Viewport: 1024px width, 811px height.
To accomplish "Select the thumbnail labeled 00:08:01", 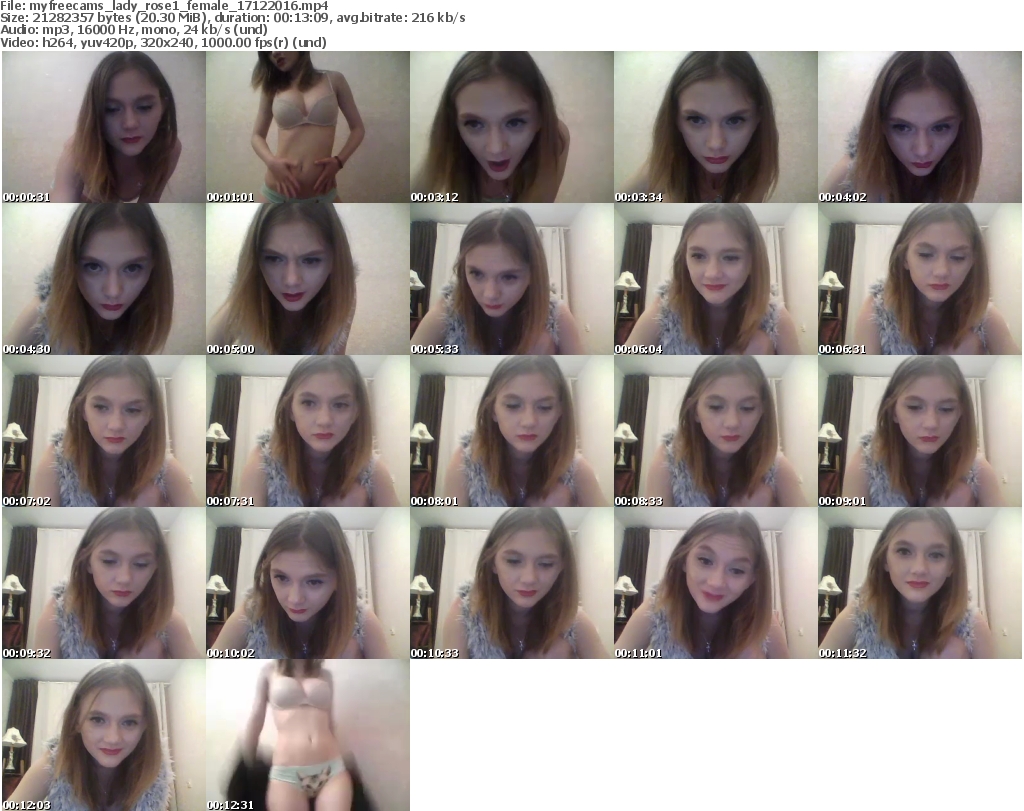I will coord(511,431).
